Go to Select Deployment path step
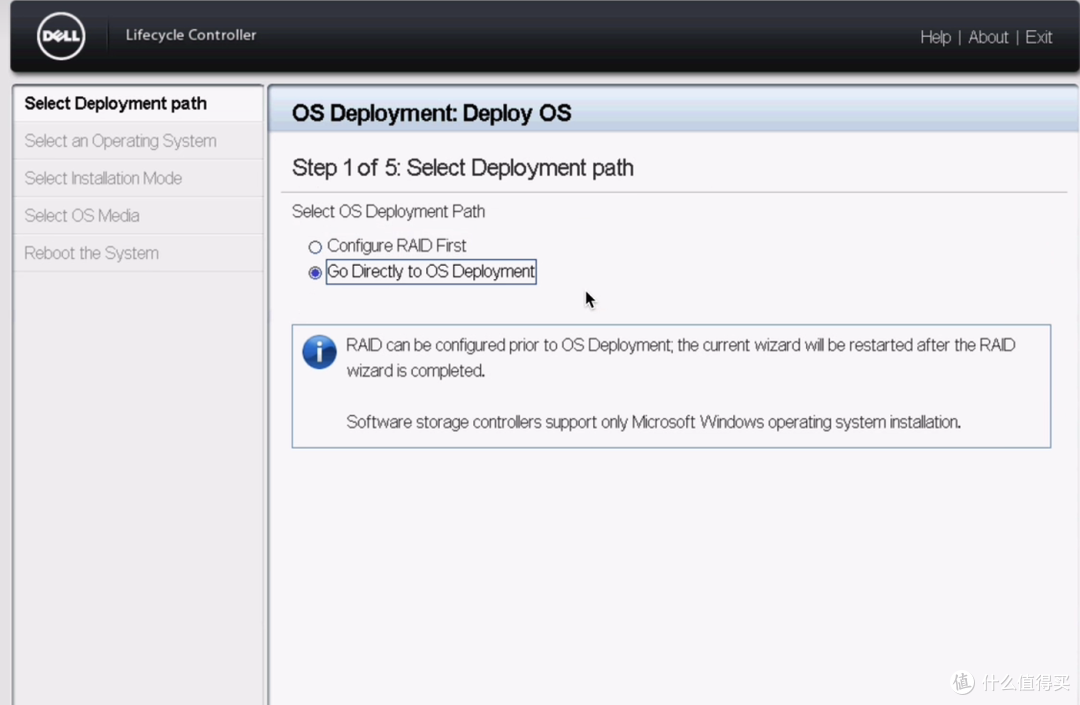Viewport: 1080px width, 705px height. pyautogui.click(x=115, y=103)
